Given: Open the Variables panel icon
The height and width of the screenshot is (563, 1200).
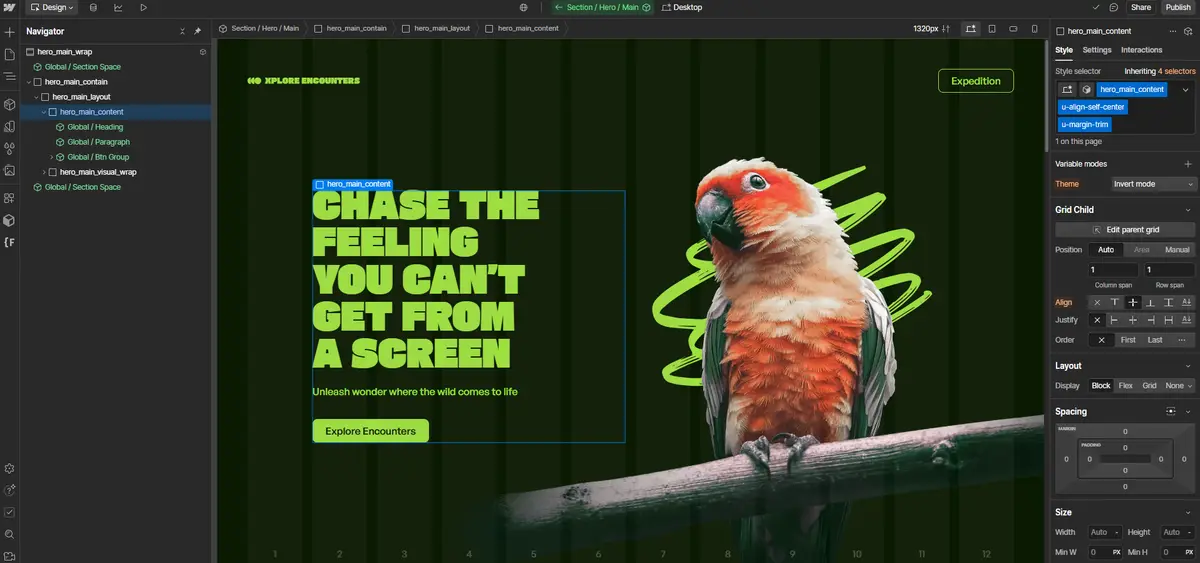Looking at the screenshot, I should click(10, 127).
